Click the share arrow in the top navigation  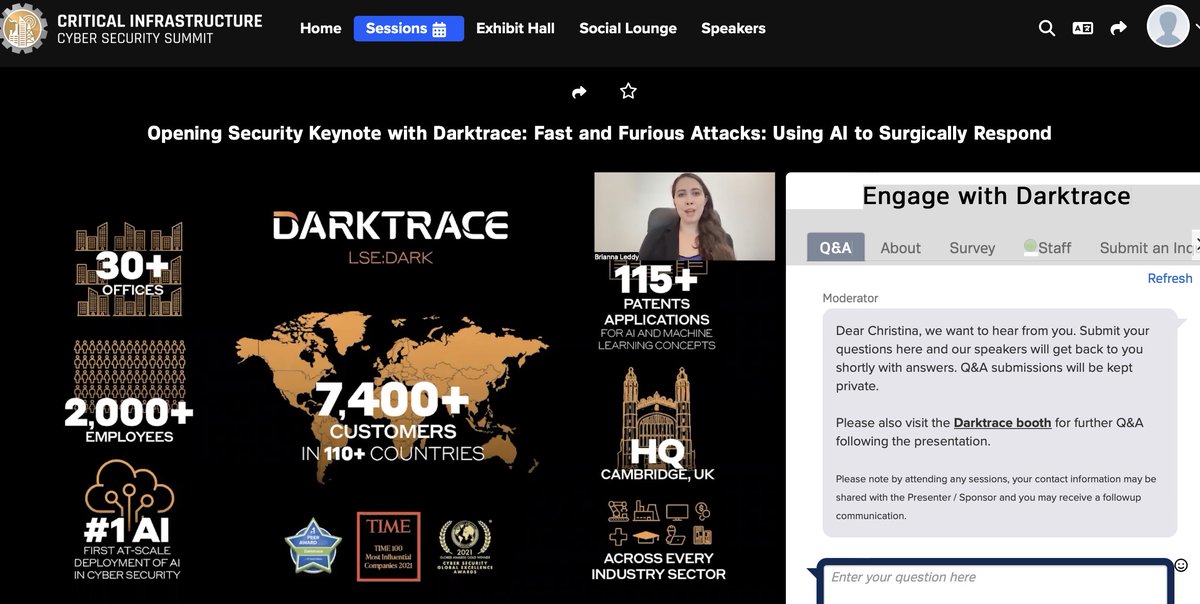pos(1119,28)
